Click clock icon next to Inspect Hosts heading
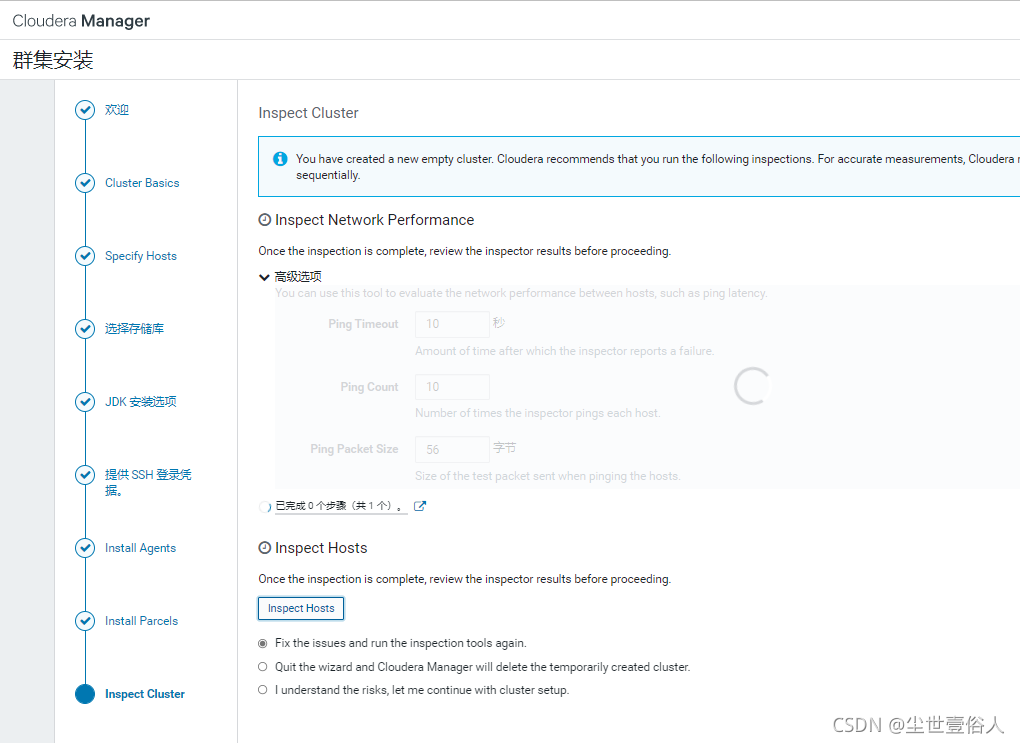Viewport: 1020px width, 743px height. [265, 548]
